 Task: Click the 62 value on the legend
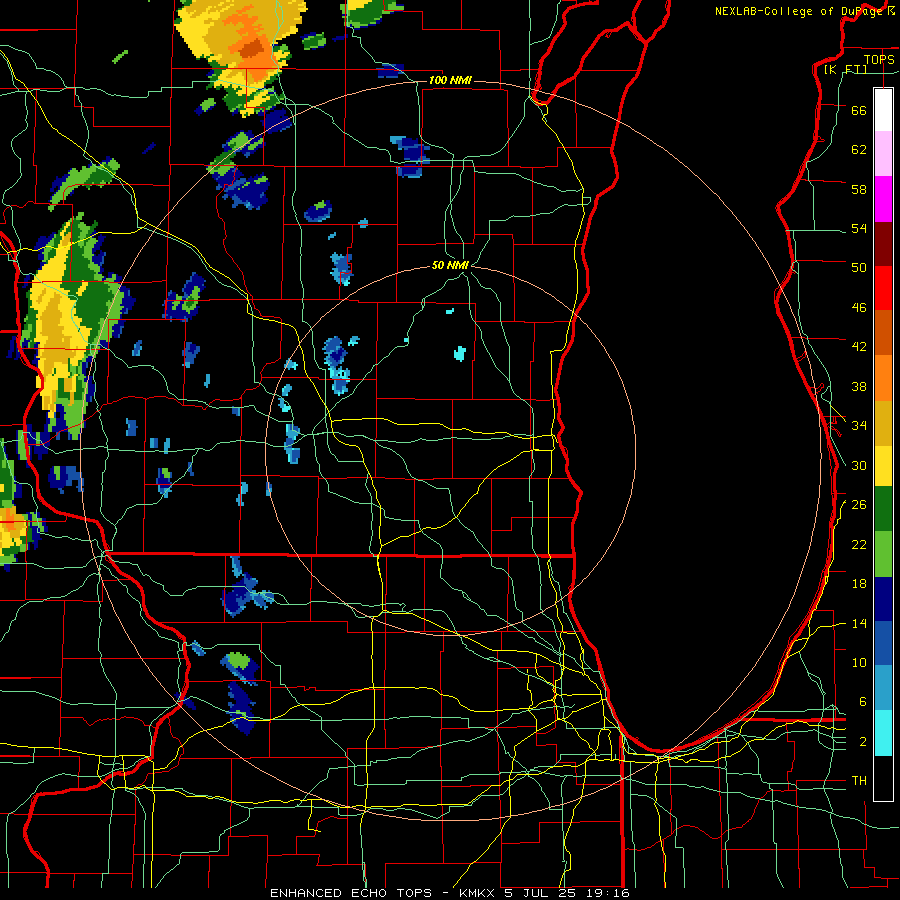point(859,149)
